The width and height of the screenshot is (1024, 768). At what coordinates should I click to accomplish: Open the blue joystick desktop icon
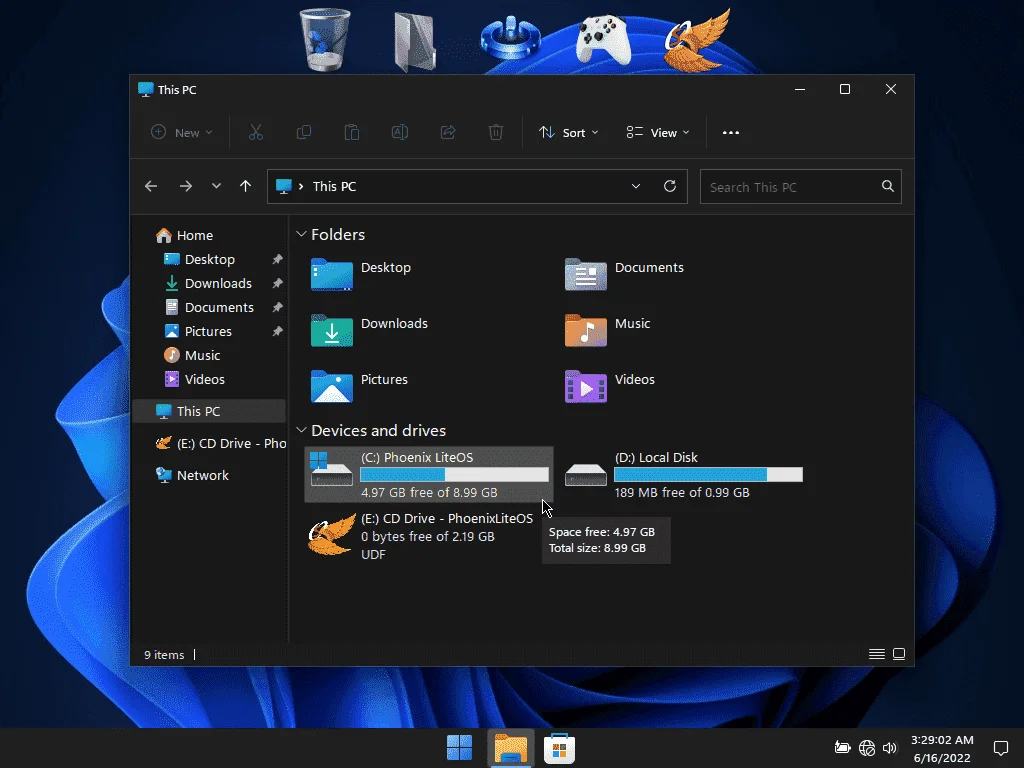tap(510, 40)
